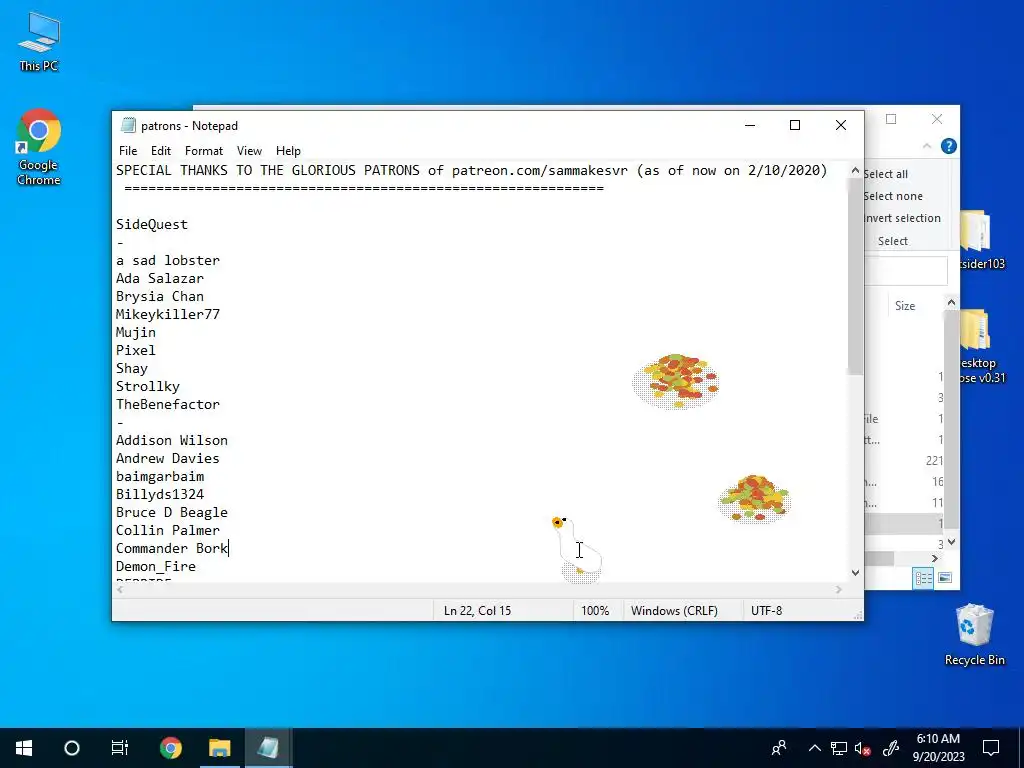This screenshot has height=768, width=1024.
Task: Click the Billyds1324 line
Action: (160, 494)
